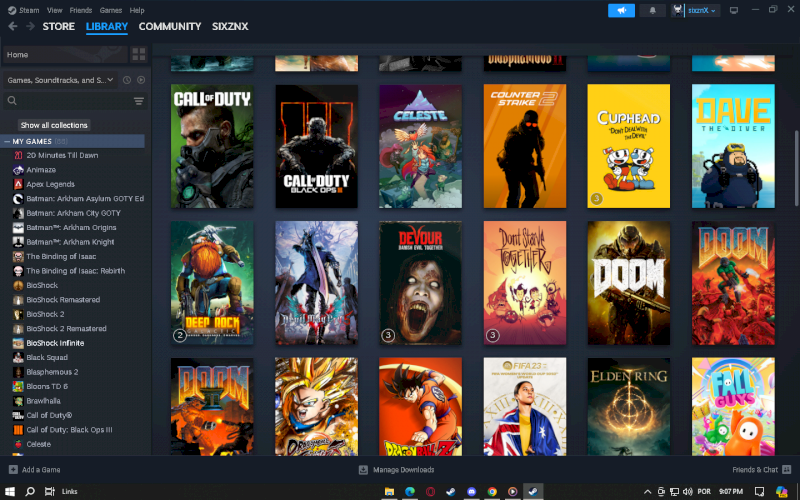This screenshot has width=800, height=500.
Task: Click the ready-to-play filter icon
Action: pyautogui.click(x=141, y=80)
